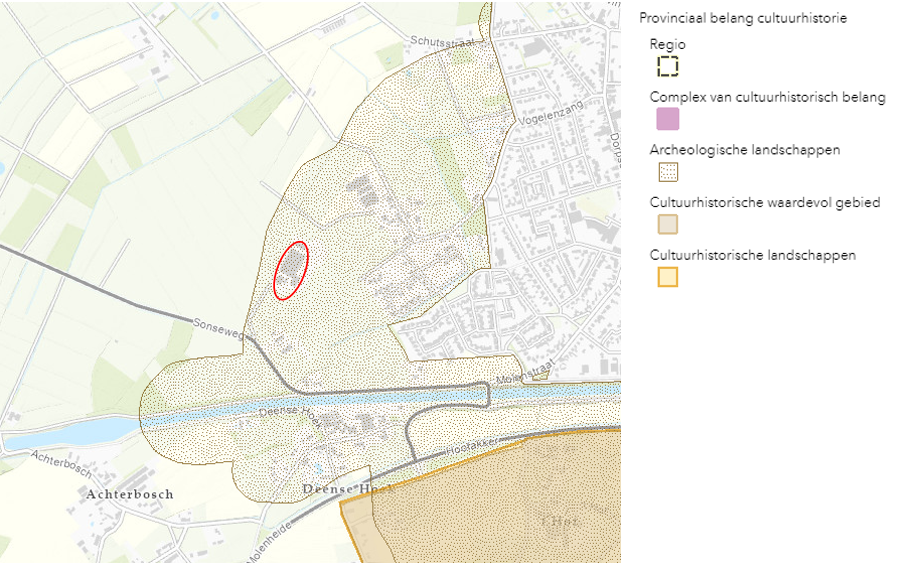Image resolution: width=915 pixels, height=563 pixels.
Task: Click the Hooiakker road label on map
Action: [x=472, y=447]
